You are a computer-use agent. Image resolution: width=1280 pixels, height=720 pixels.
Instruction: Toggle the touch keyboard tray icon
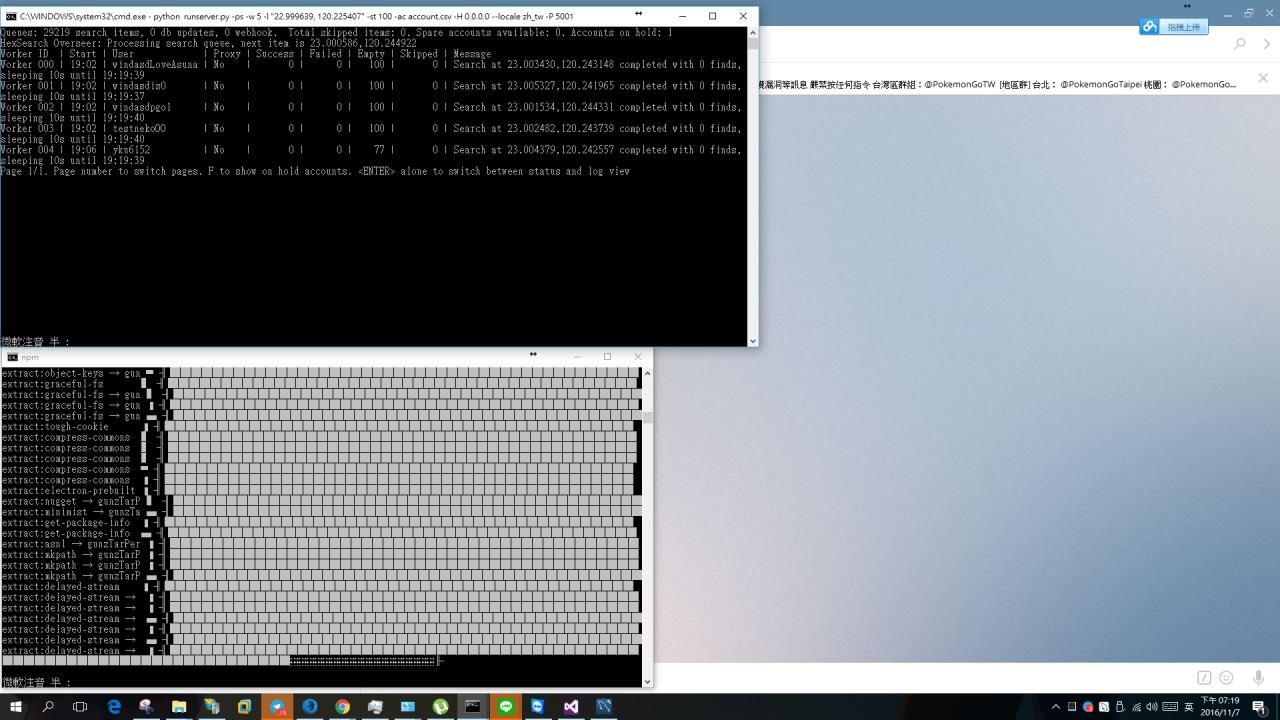click(x=1170, y=707)
